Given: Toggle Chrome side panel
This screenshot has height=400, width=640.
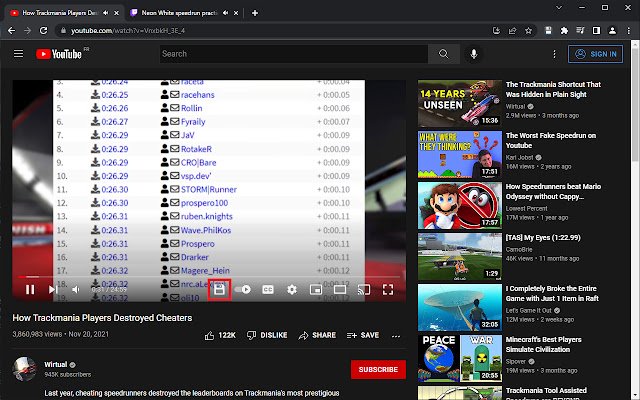Looking at the screenshot, I should point(596,31).
